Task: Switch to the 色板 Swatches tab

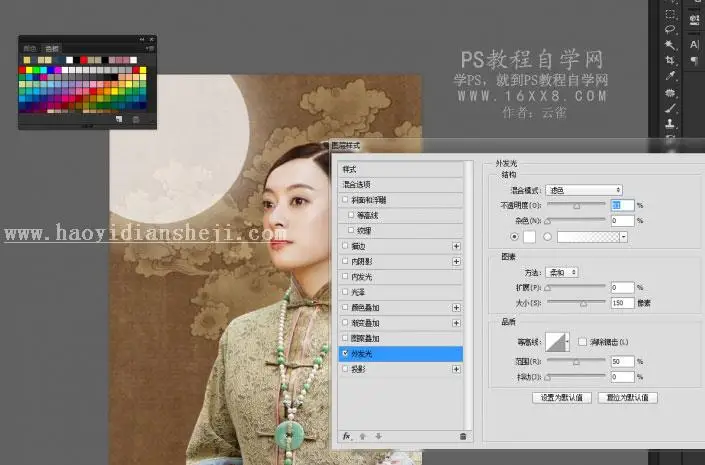Action: 52,48
